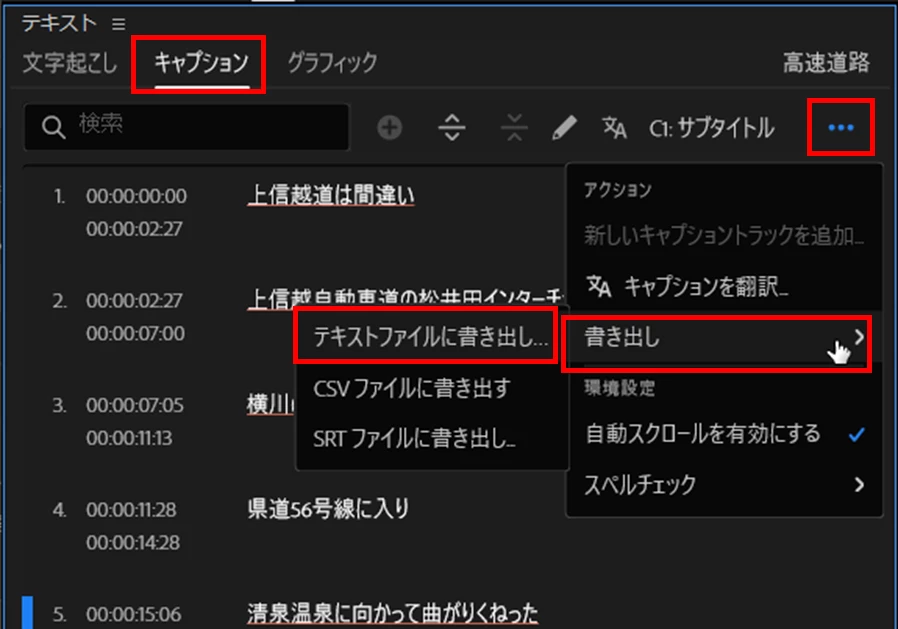Click caption number 4. label
The height and width of the screenshot is (629, 898).
click(x=60, y=510)
